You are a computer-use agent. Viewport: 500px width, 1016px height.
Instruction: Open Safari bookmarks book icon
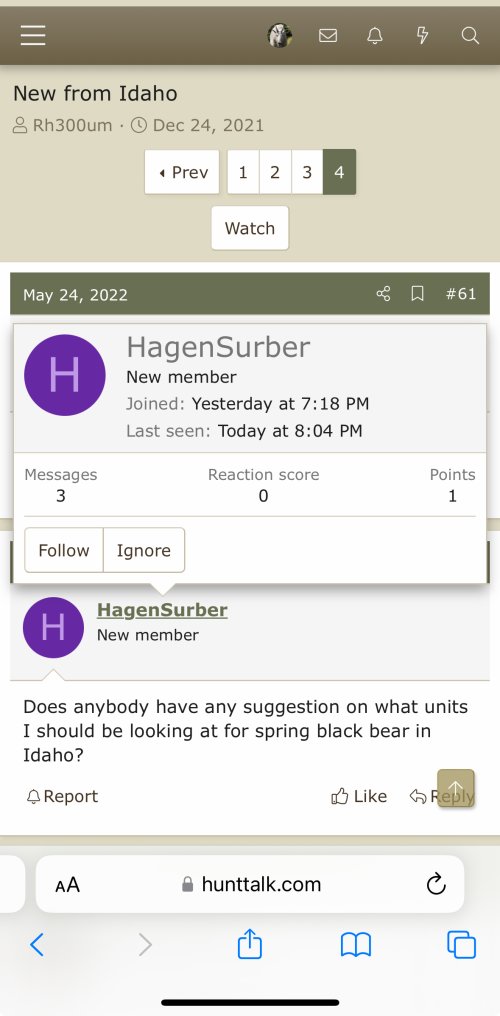356,945
